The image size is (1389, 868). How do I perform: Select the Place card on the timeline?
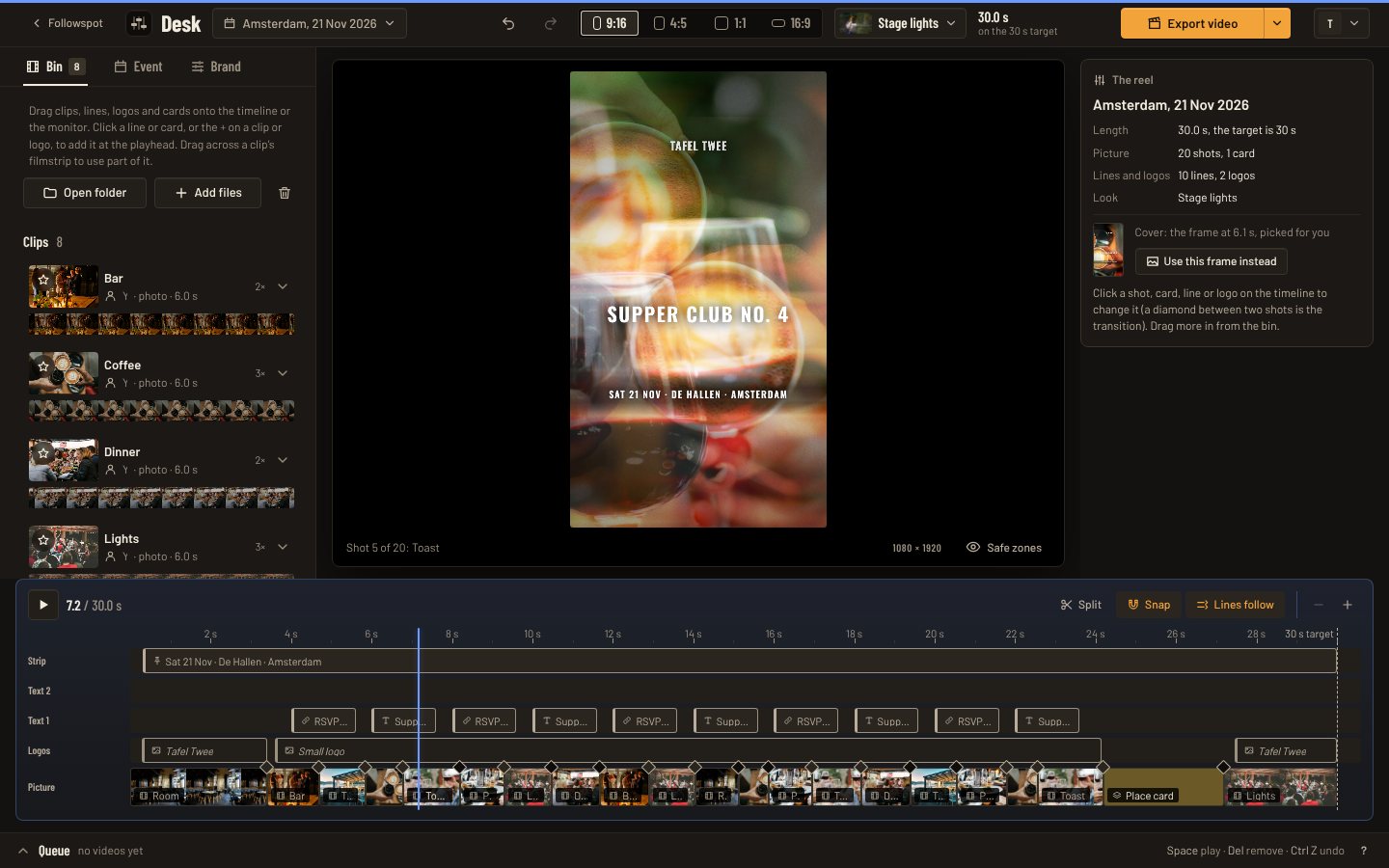[1163, 787]
